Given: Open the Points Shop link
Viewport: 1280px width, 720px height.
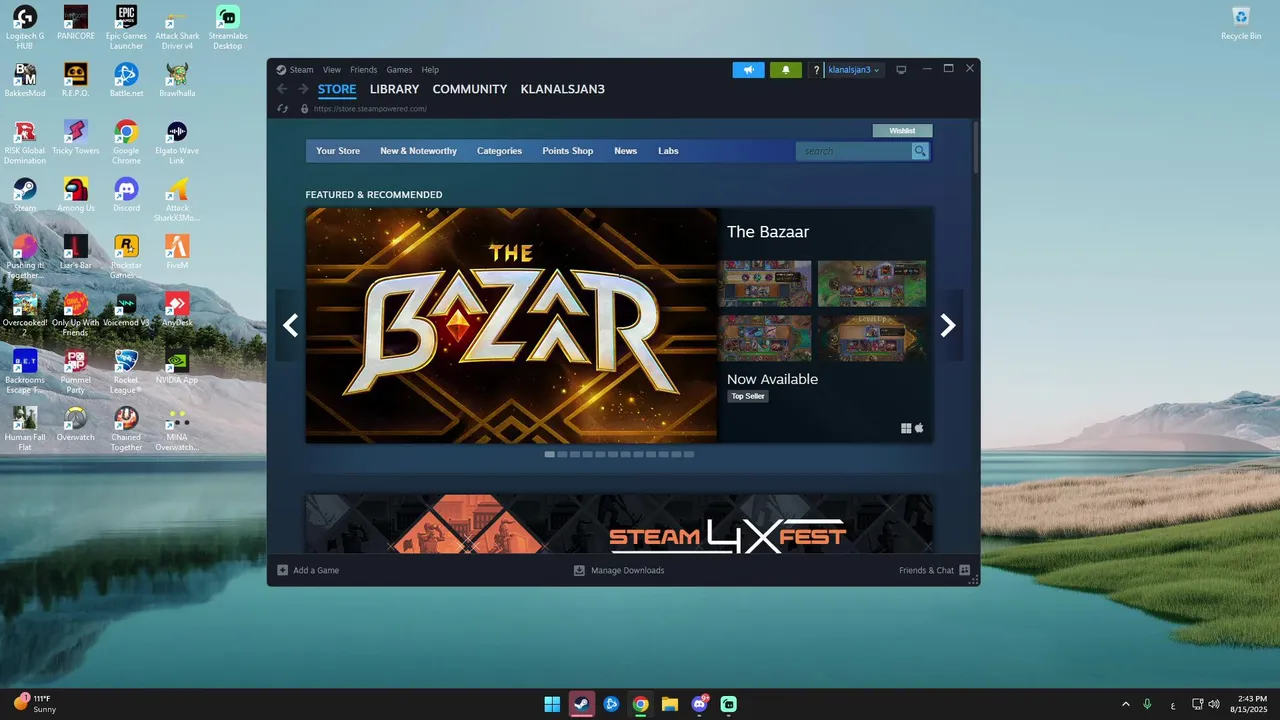Looking at the screenshot, I should 568,151.
